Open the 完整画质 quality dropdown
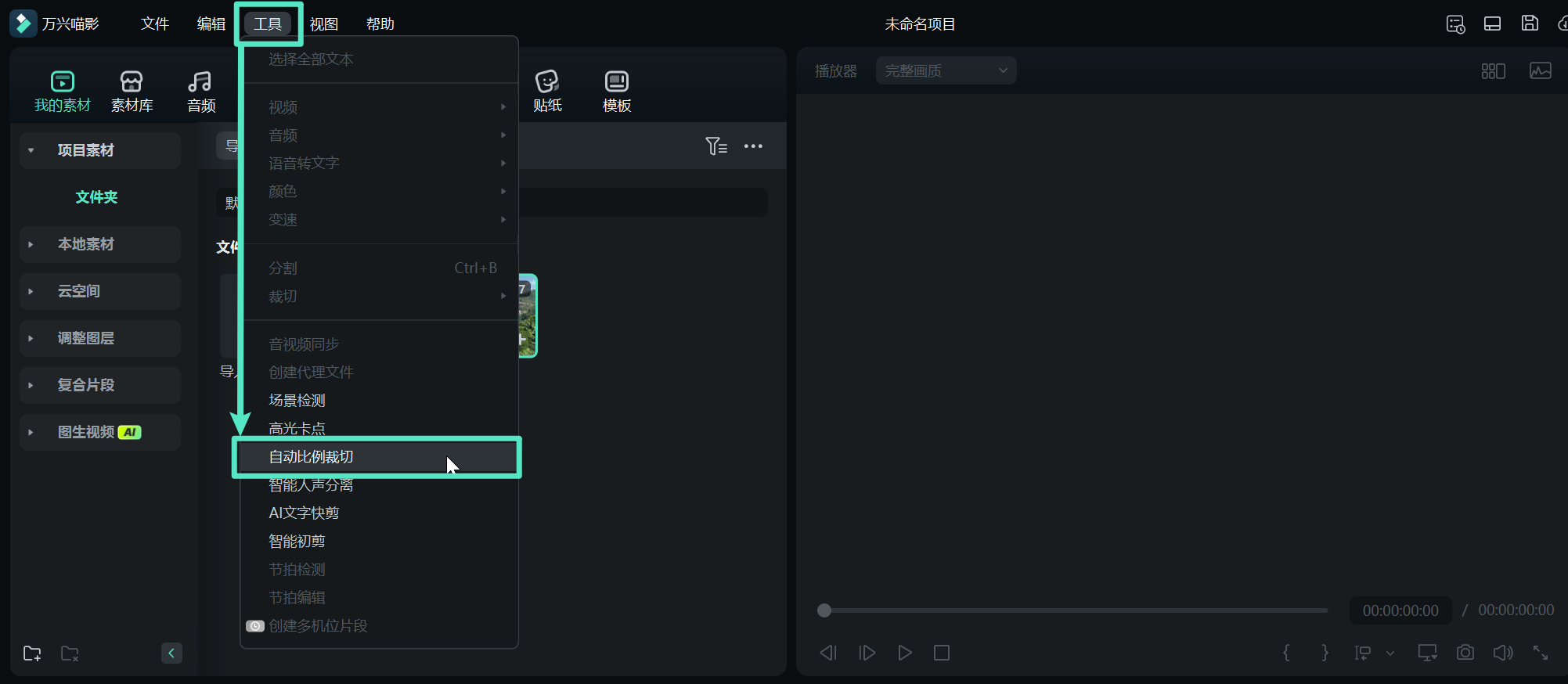Screen dimensions: 1568x684 pos(946,71)
